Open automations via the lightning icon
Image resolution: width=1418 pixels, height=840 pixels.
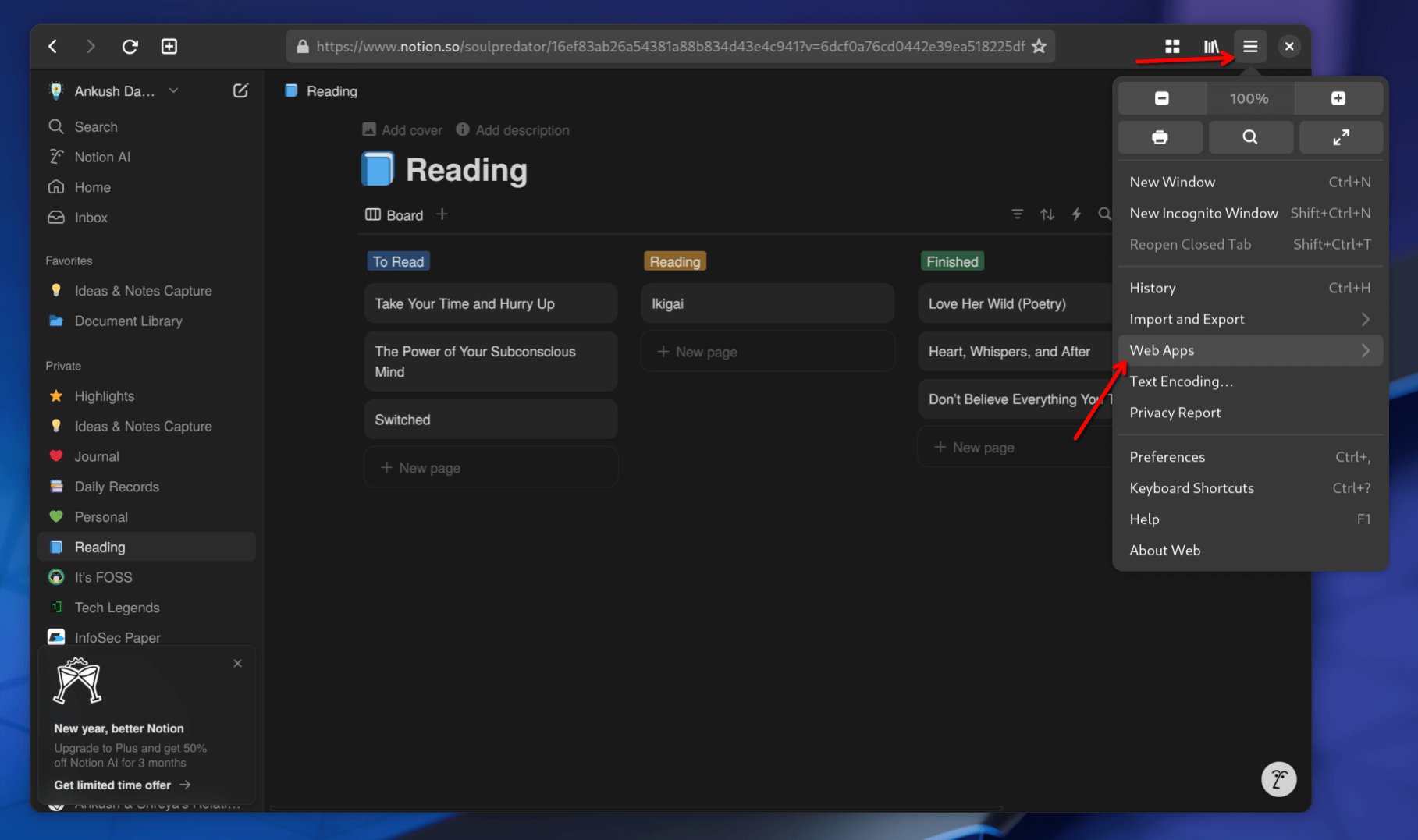(x=1076, y=214)
